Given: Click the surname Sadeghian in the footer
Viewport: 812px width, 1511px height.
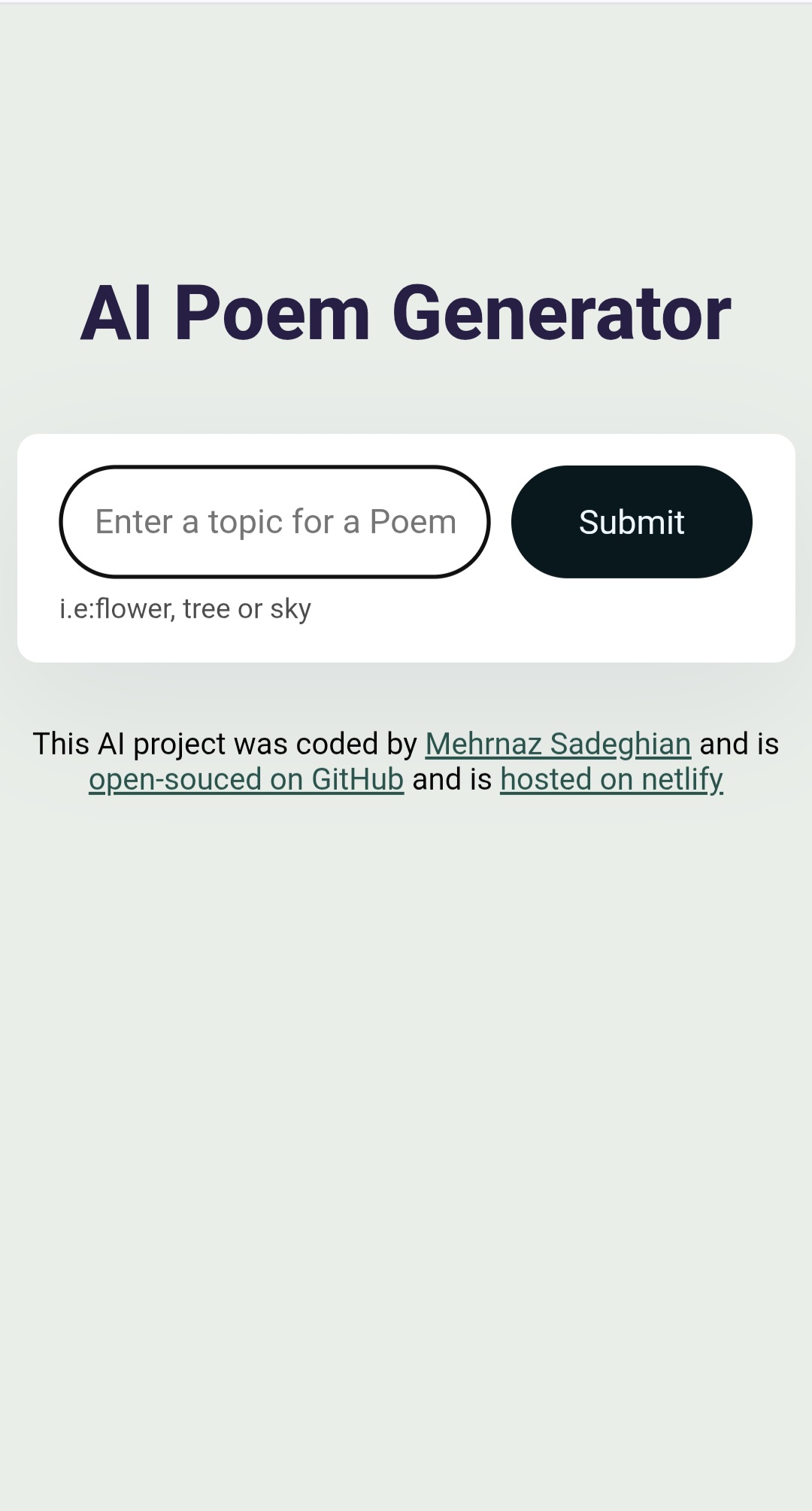Looking at the screenshot, I should [620, 744].
